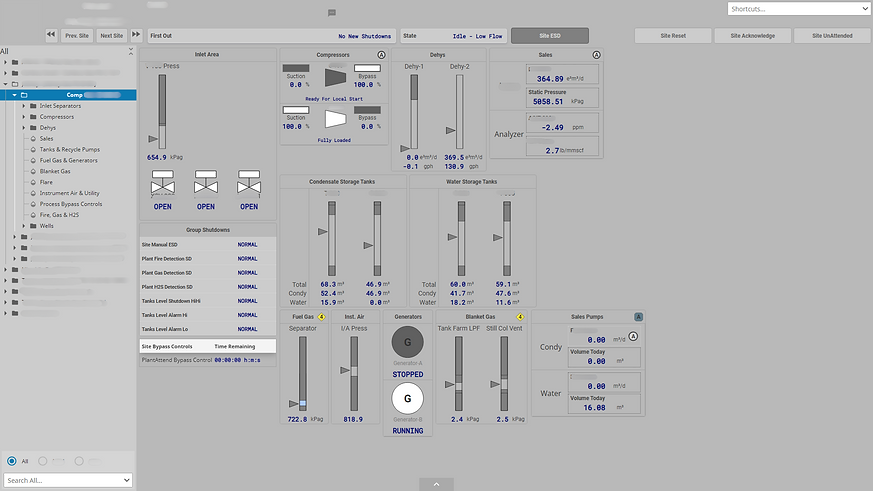Open the message icon at top center
This screenshot has width=873, height=491.
coord(332,13)
